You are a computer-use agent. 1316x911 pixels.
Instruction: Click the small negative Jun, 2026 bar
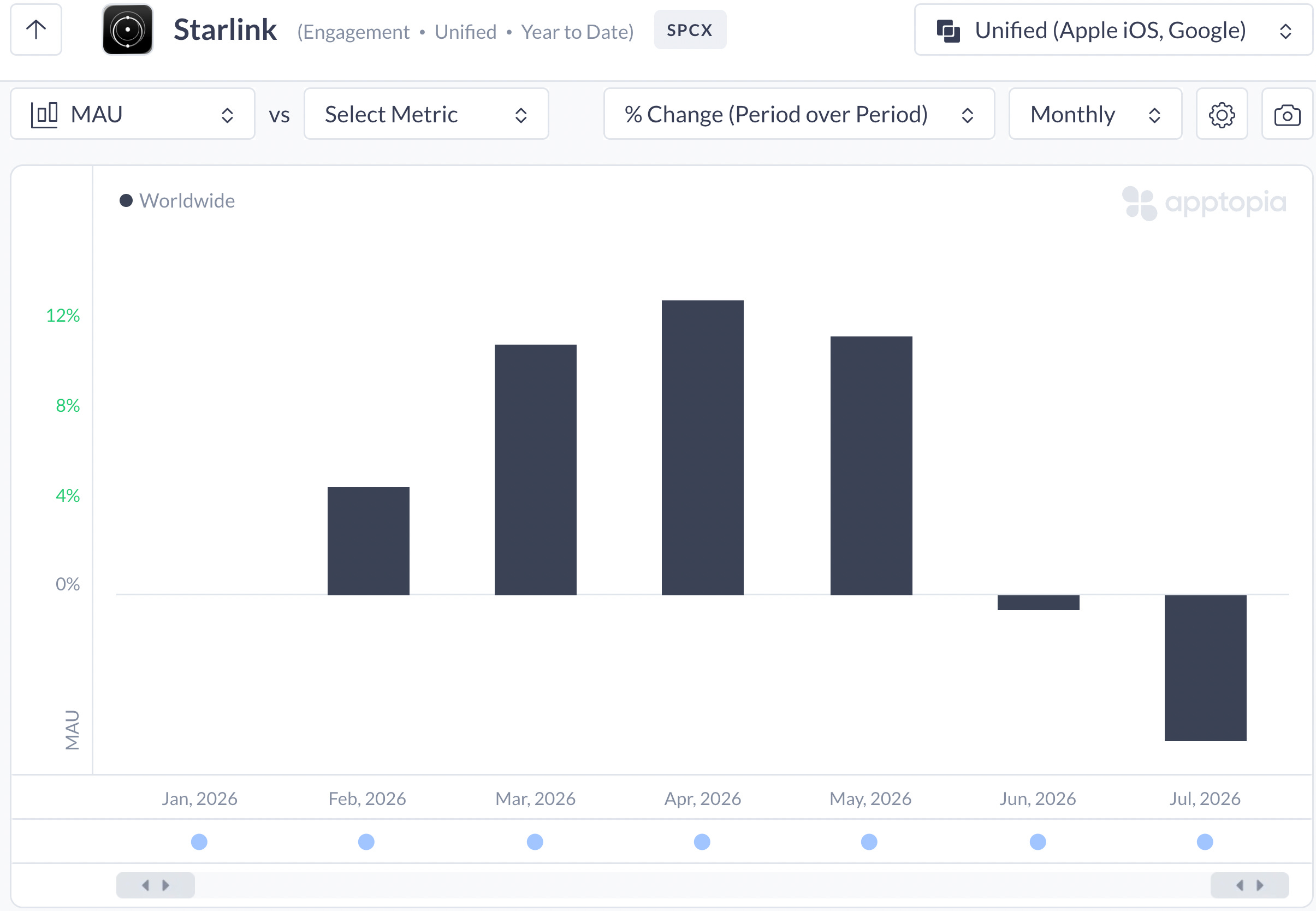pyautogui.click(x=1039, y=603)
